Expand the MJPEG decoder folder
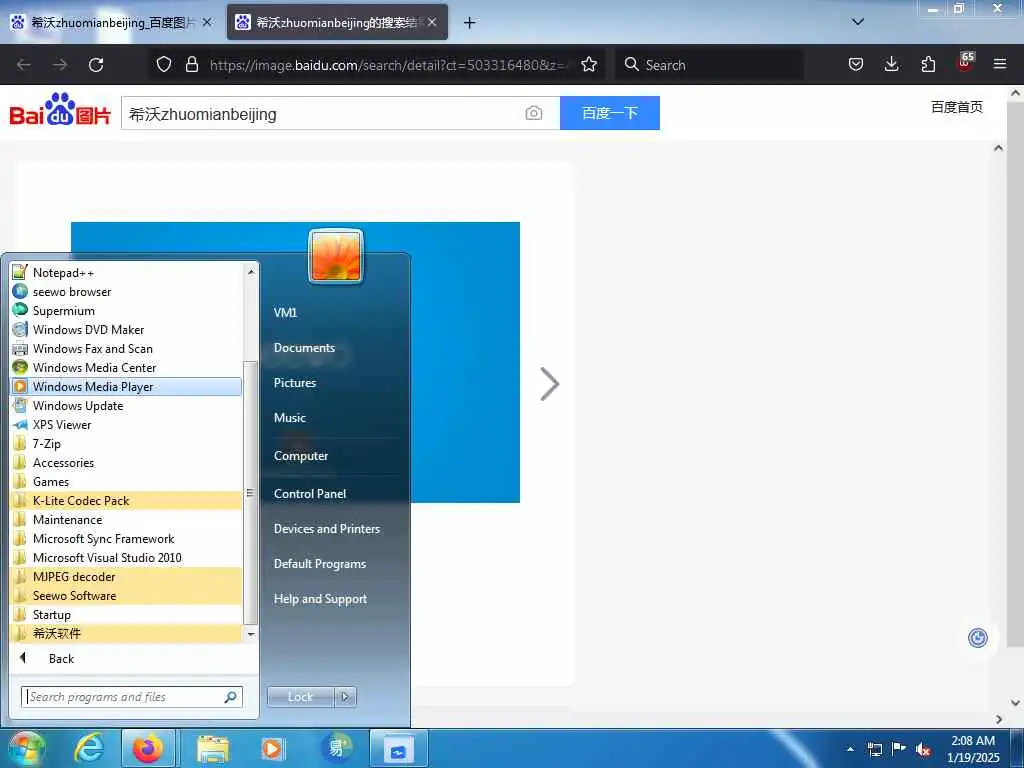Screen dimensions: 1024x768 click(x=126, y=577)
